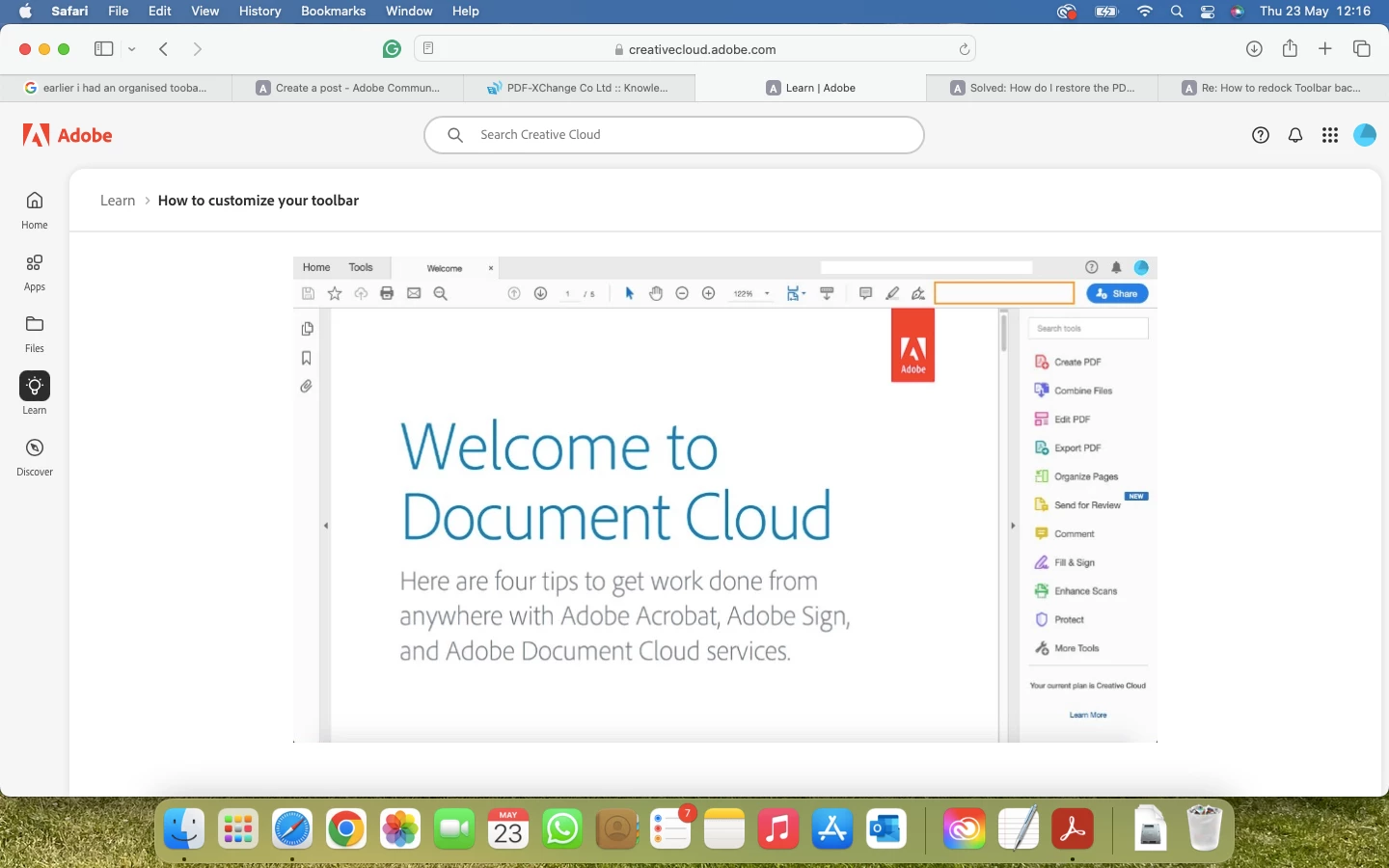Click Share button in tutorial image
This screenshot has width=1389, height=868.
pyautogui.click(x=1117, y=293)
